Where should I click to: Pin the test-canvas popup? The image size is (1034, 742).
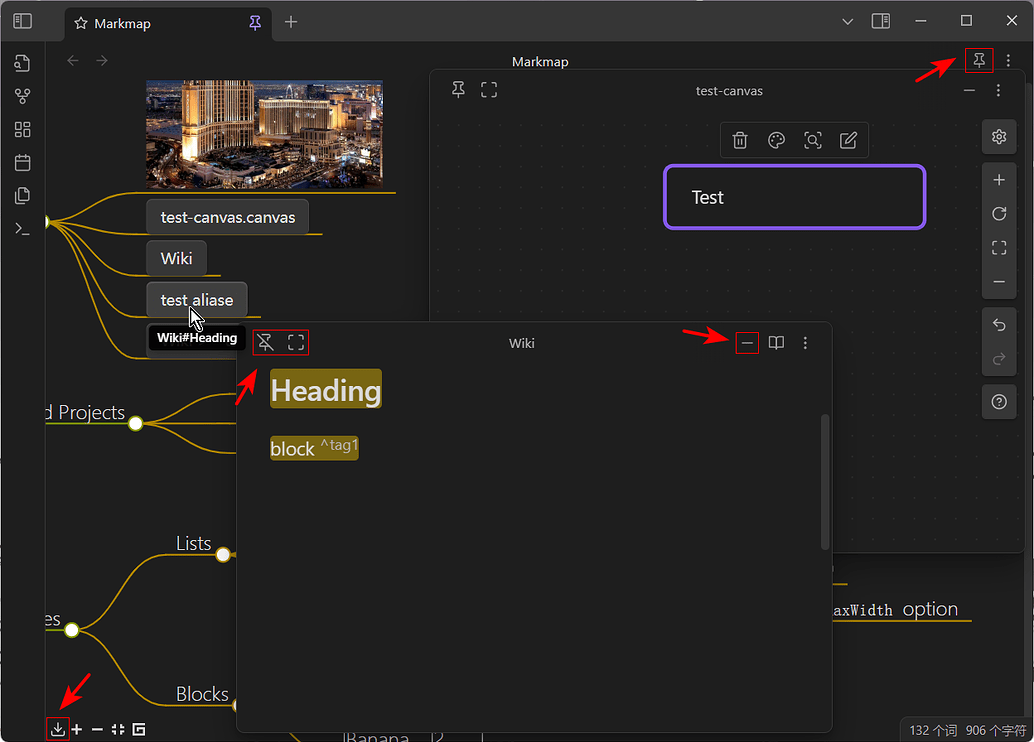click(458, 89)
